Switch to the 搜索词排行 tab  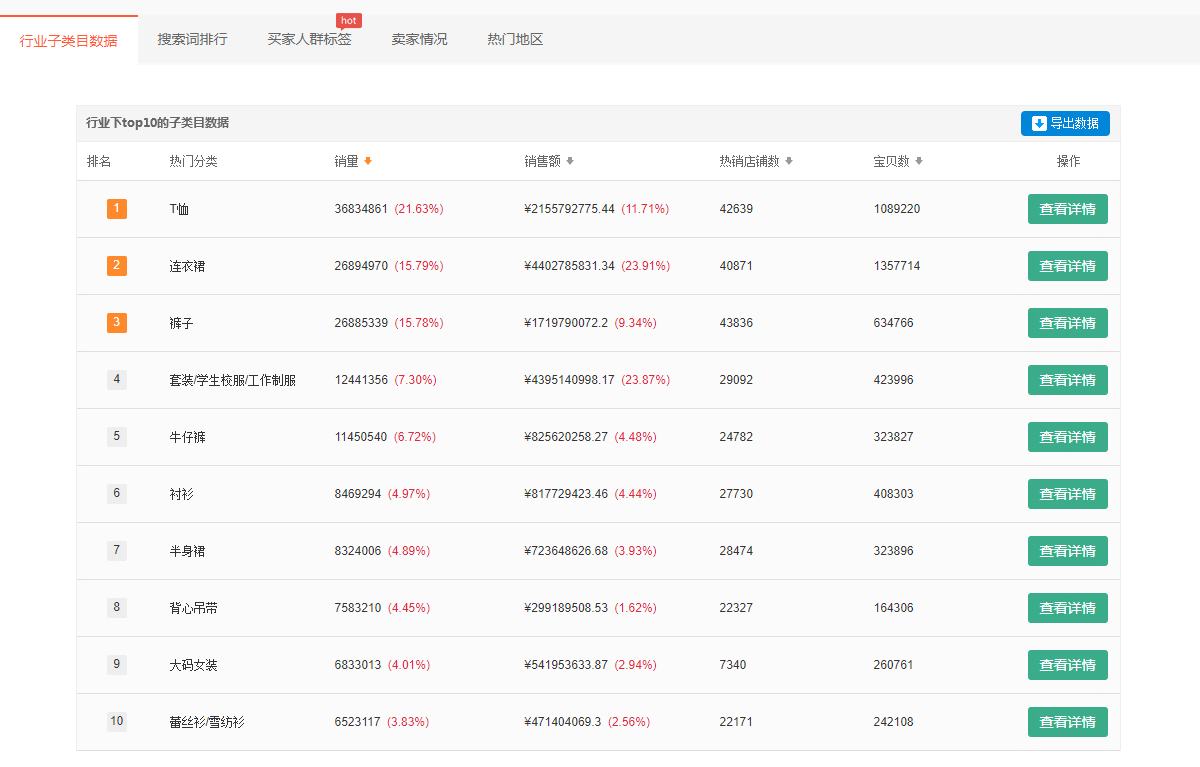tap(192, 40)
